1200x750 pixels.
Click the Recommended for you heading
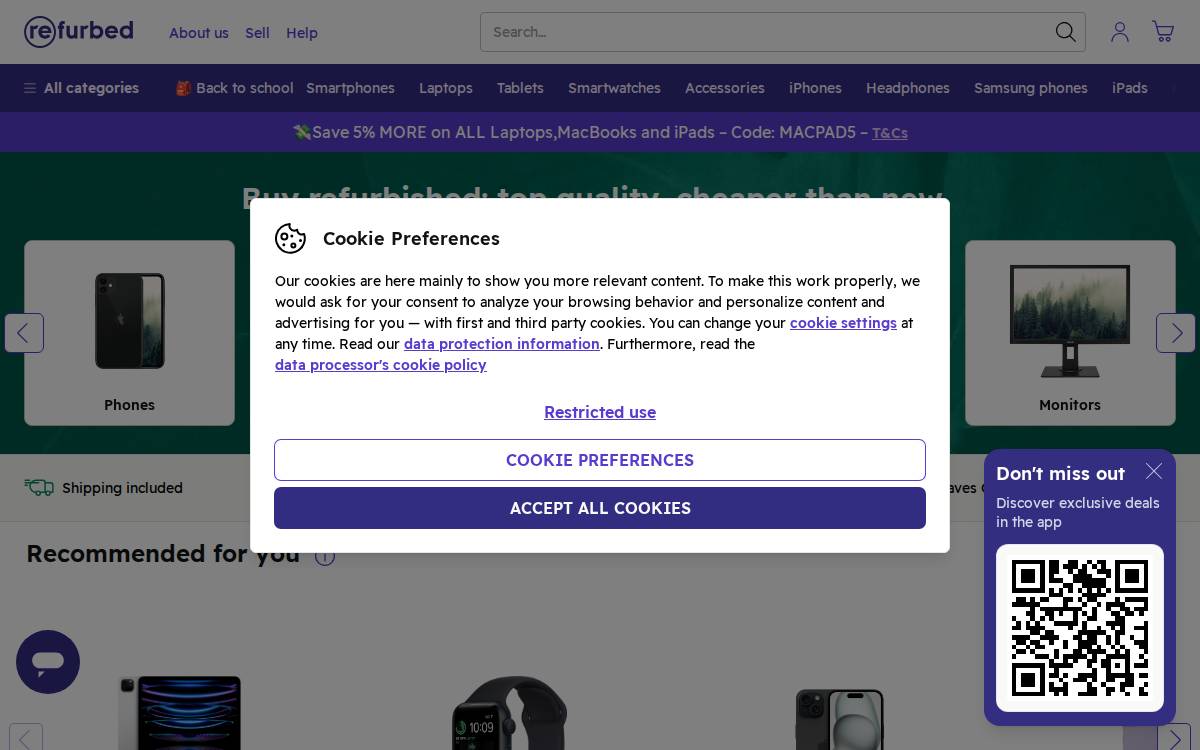(x=163, y=554)
